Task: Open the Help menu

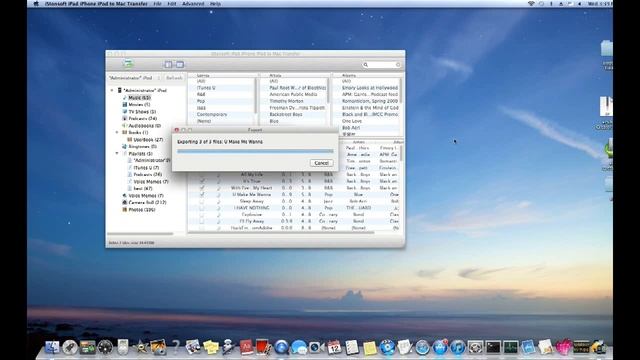Action: point(215,4)
